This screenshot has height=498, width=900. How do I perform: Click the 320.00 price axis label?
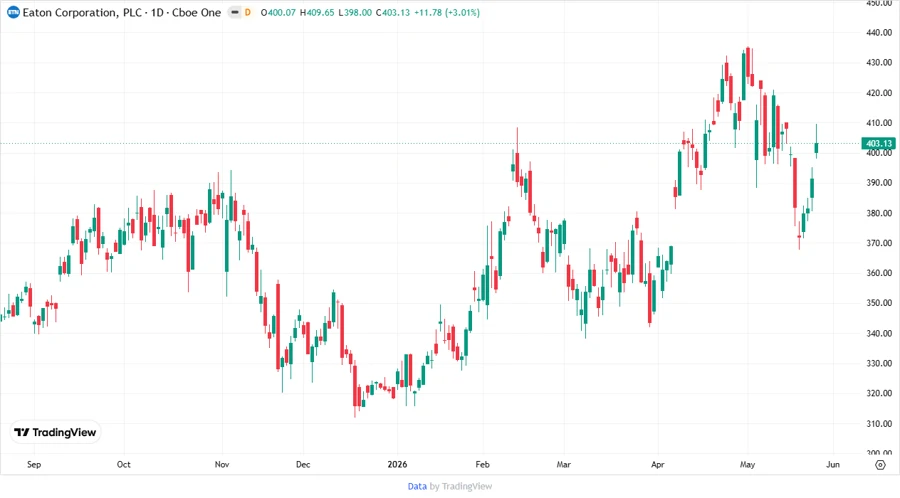point(879,394)
